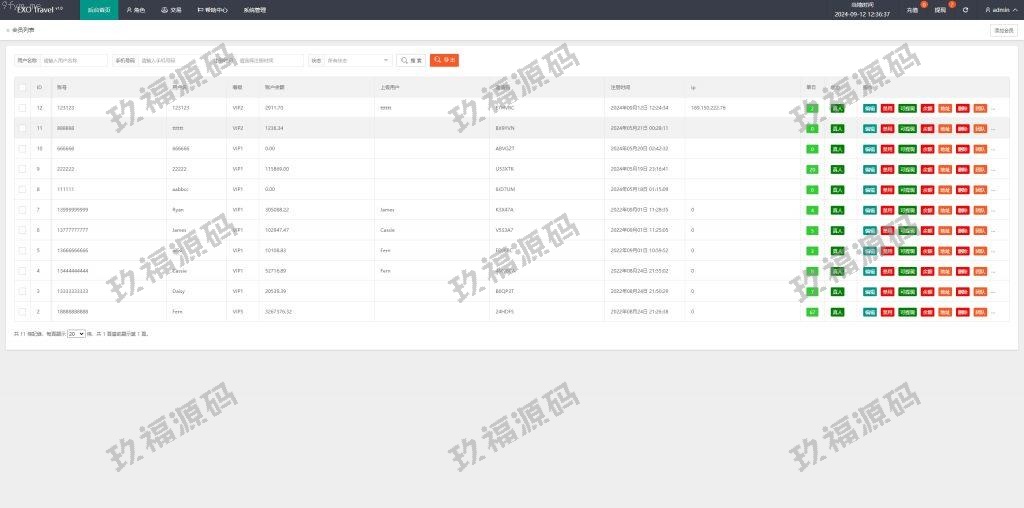
Task: Click the orange export button with magnifier icon
Action: (x=444, y=60)
